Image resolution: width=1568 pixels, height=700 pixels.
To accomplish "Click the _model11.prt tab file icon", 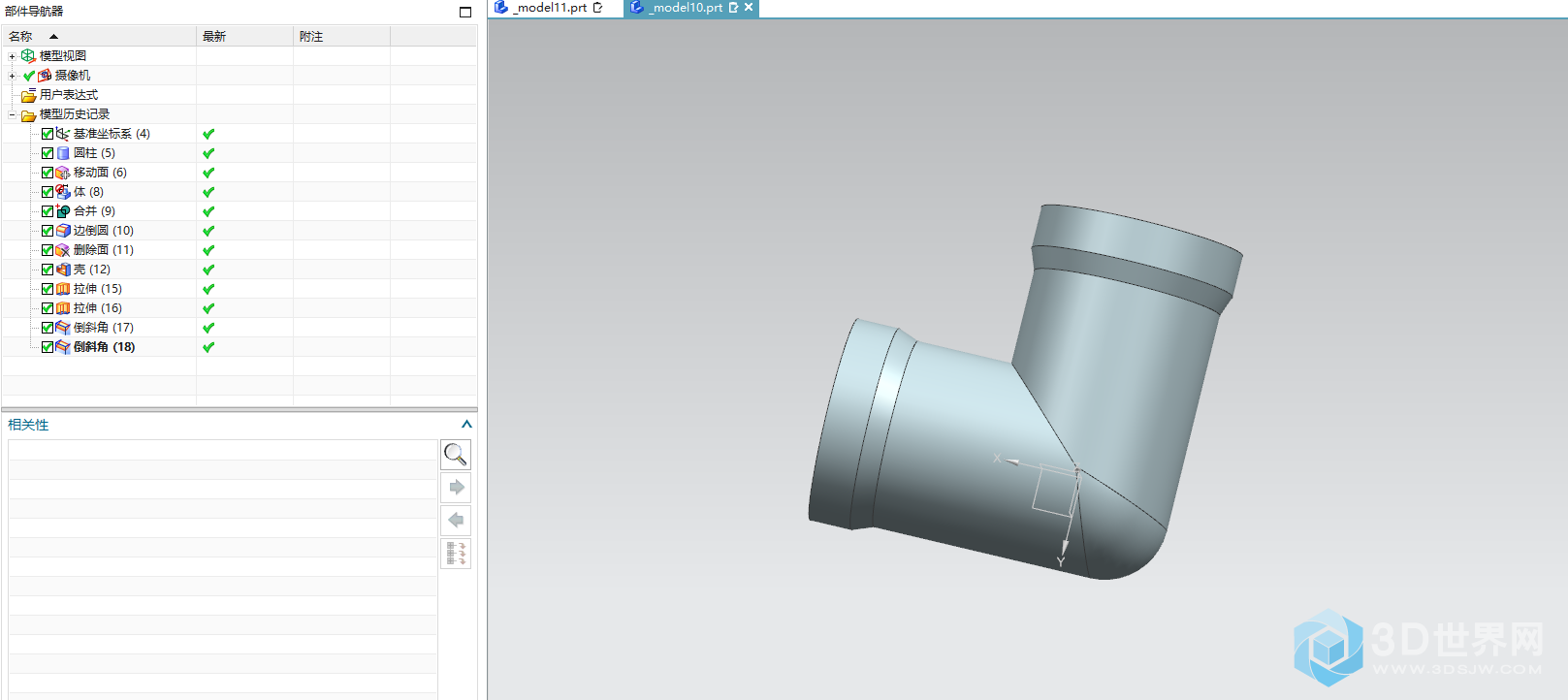I will [x=501, y=7].
